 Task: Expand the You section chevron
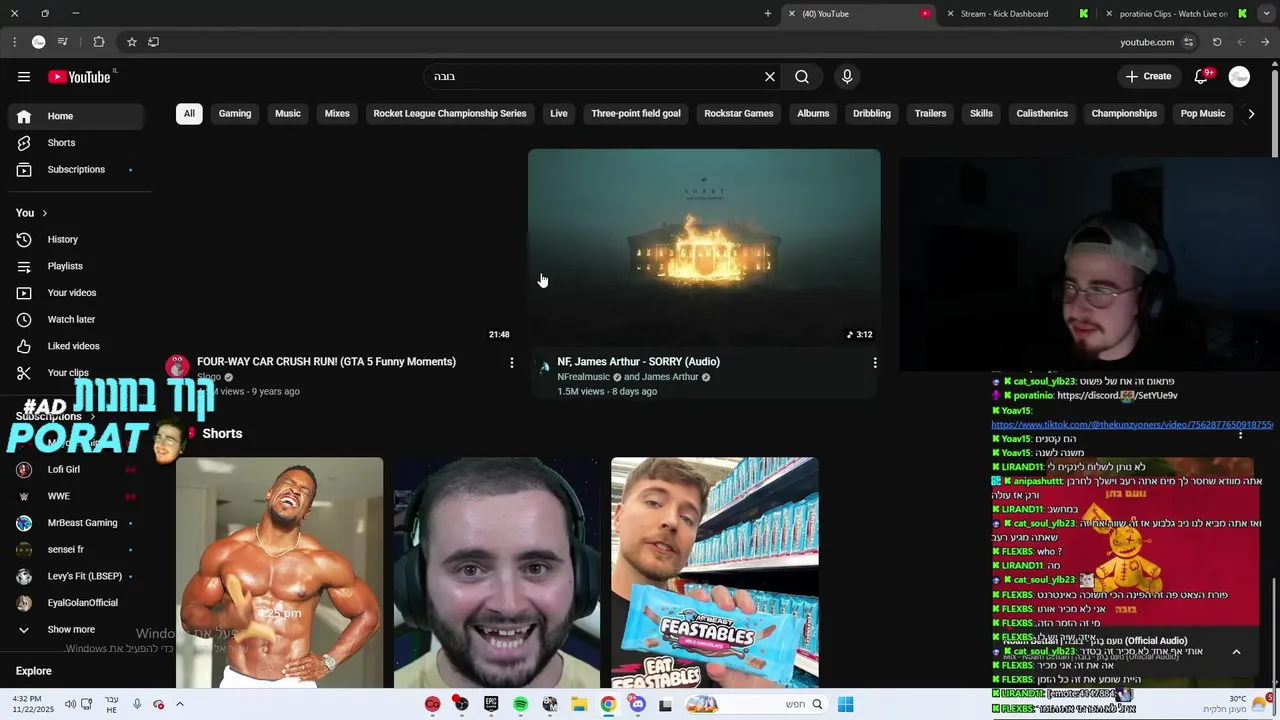click(44, 213)
